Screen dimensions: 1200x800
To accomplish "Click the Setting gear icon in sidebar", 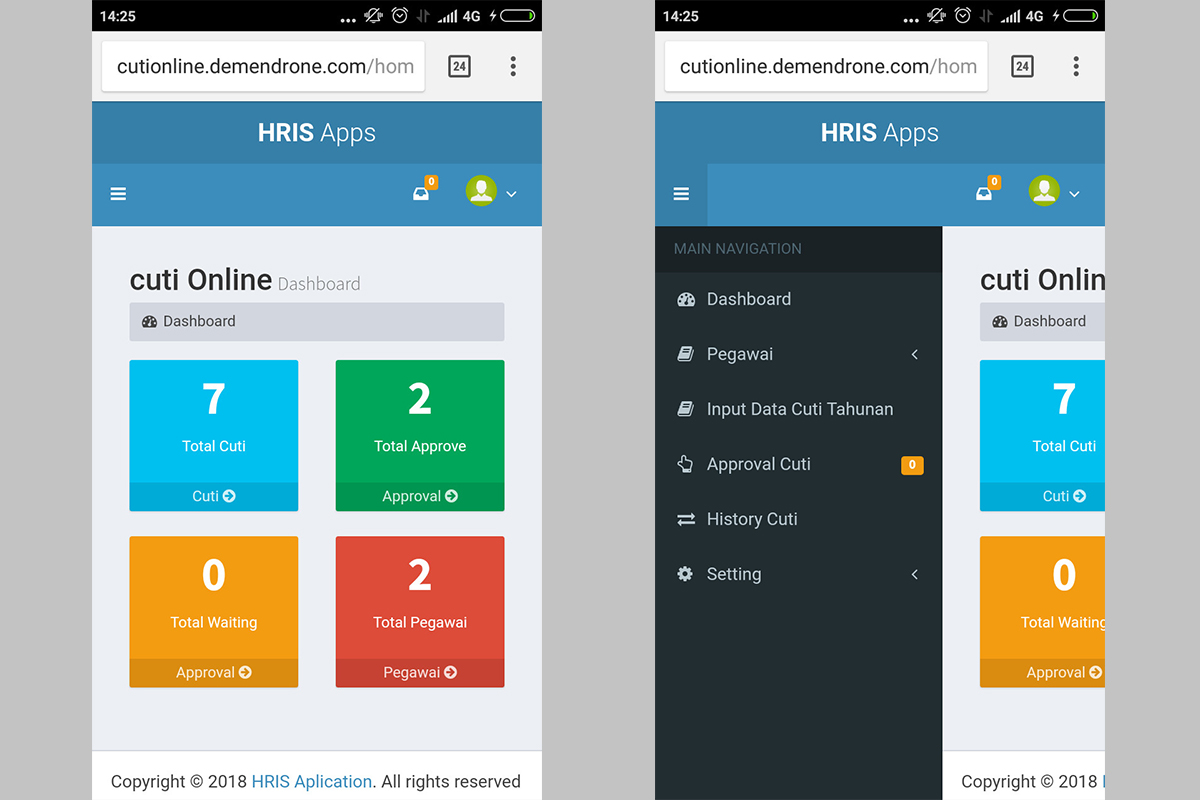I will pos(685,574).
